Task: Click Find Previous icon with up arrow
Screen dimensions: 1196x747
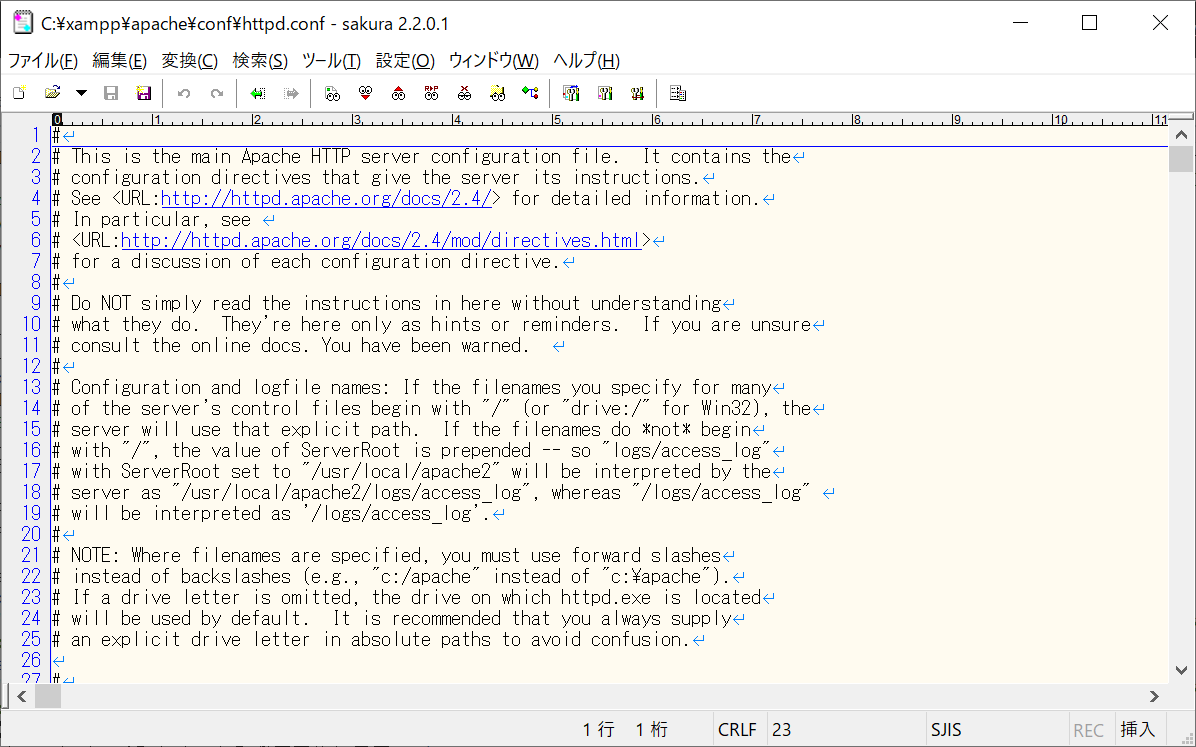Action: click(x=398, y=93)
